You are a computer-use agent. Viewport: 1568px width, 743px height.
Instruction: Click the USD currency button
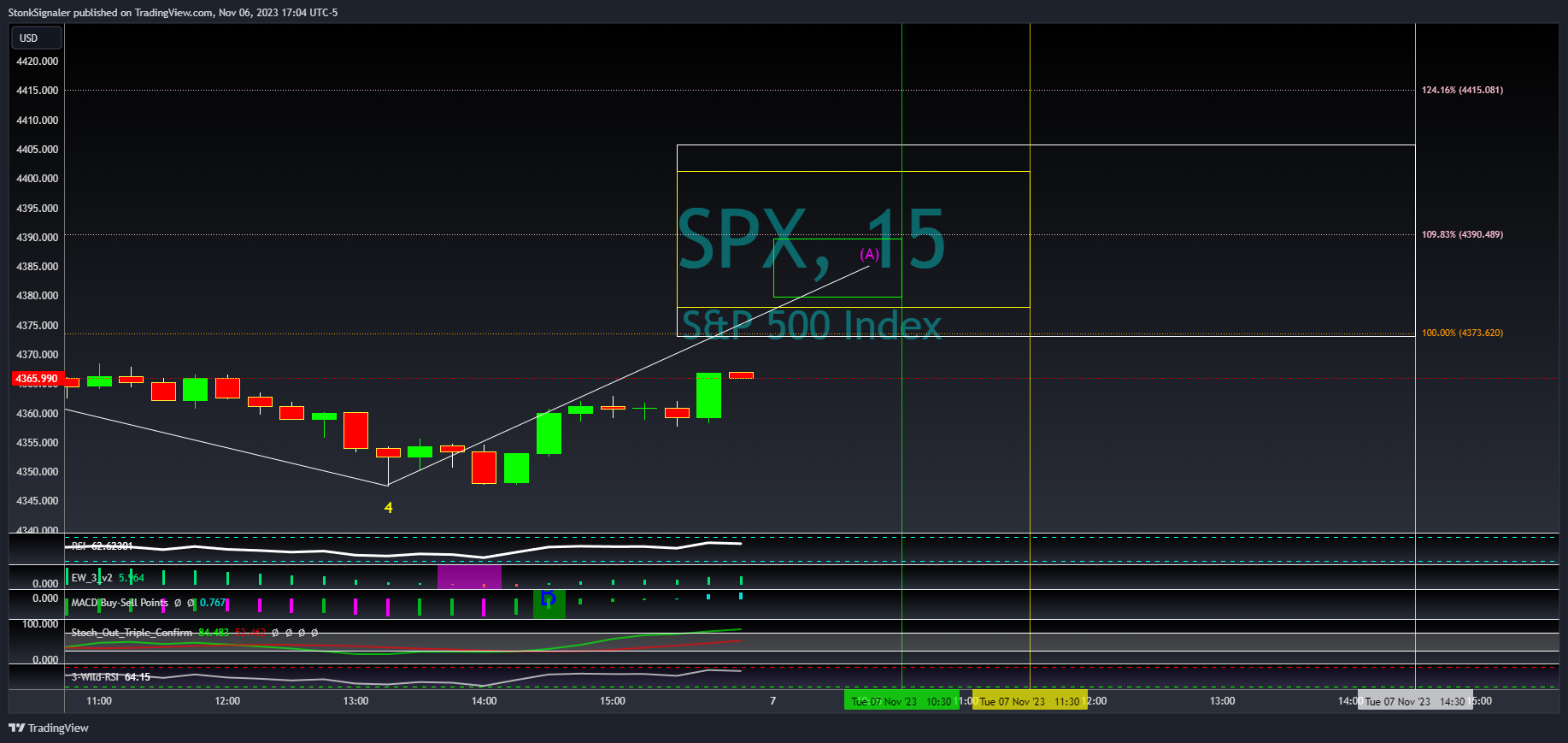(36, 38)
